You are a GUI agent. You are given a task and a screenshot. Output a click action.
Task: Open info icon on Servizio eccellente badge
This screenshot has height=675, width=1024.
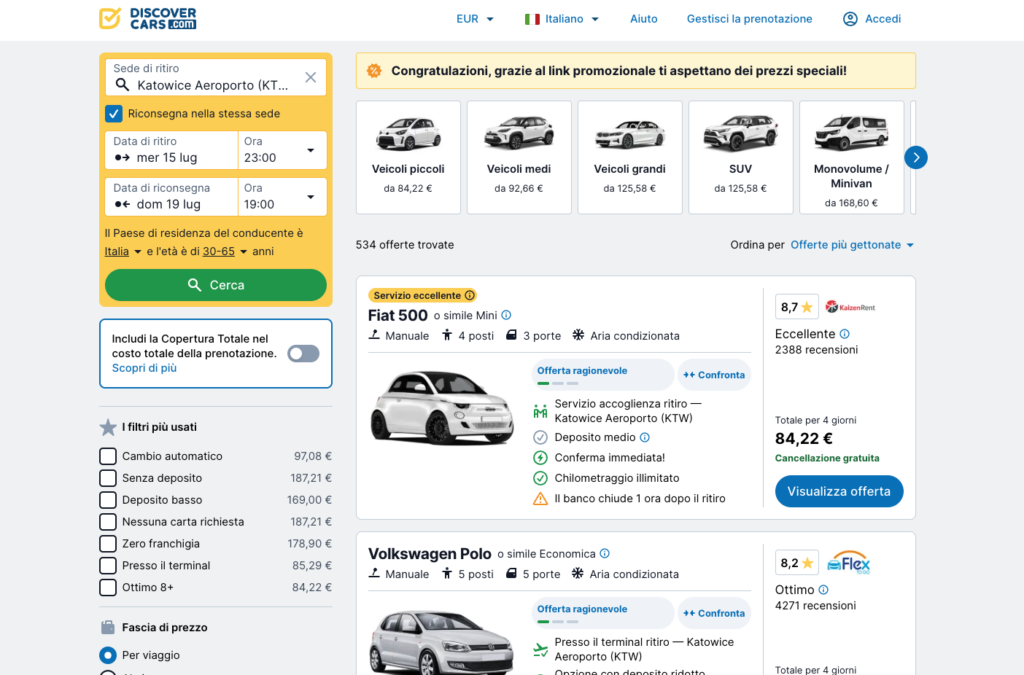(470, 295)
